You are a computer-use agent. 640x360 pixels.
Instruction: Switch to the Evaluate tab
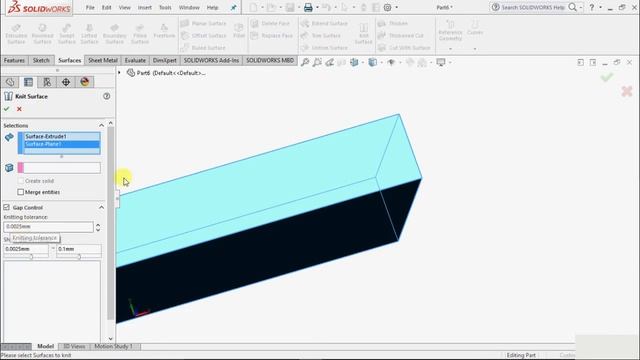coord(135,60)
